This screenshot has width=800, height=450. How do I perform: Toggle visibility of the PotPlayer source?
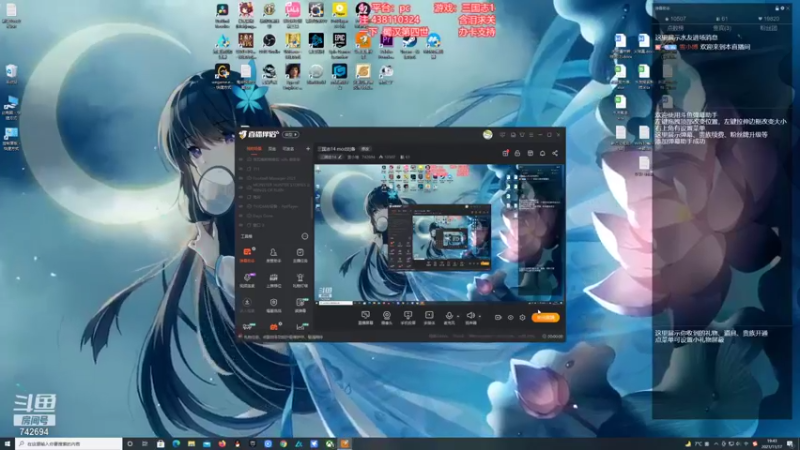tap(241, 206)
